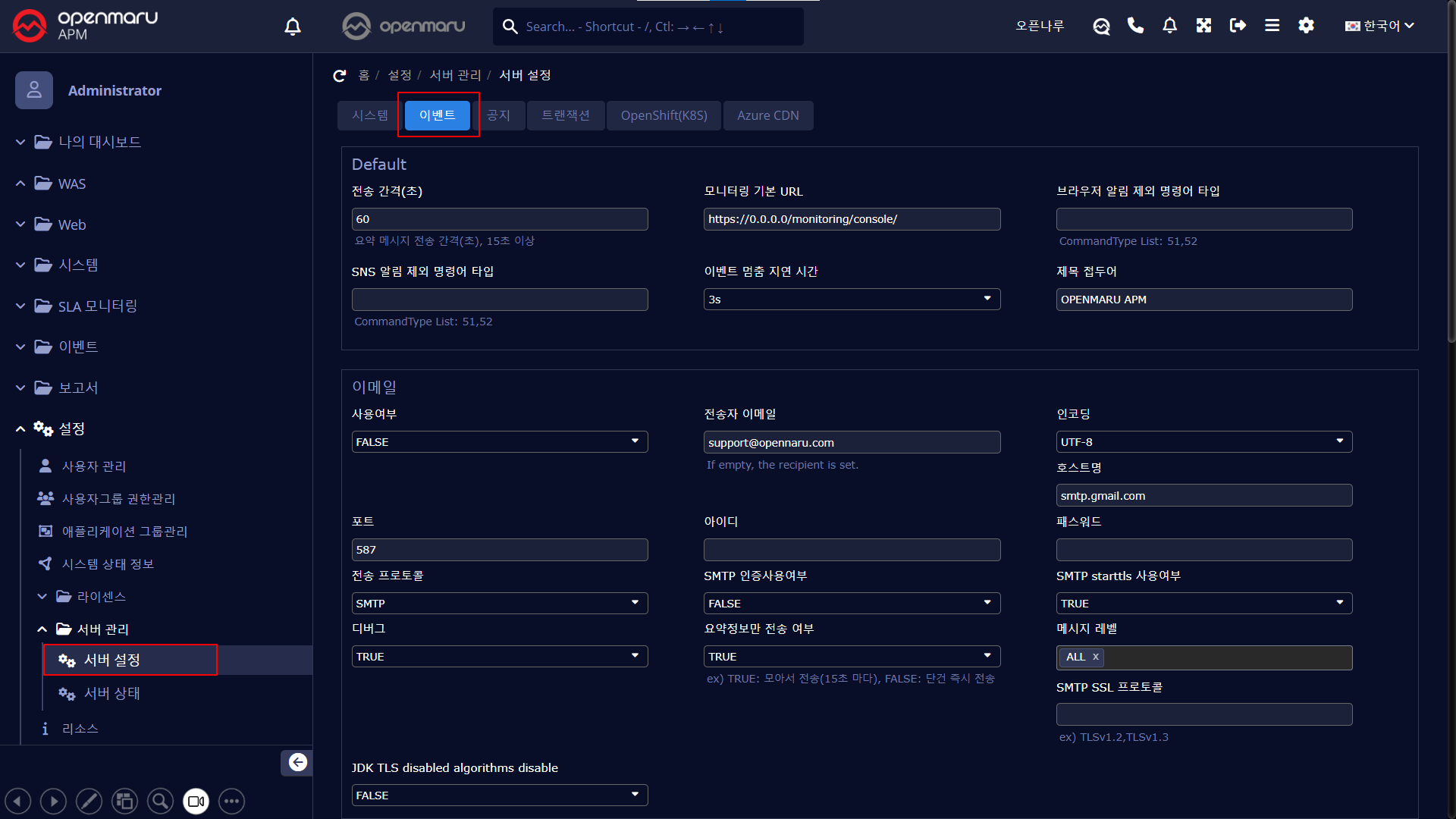
Task: Expand the WAS folder in sidebar
Action: click(71, 184)
